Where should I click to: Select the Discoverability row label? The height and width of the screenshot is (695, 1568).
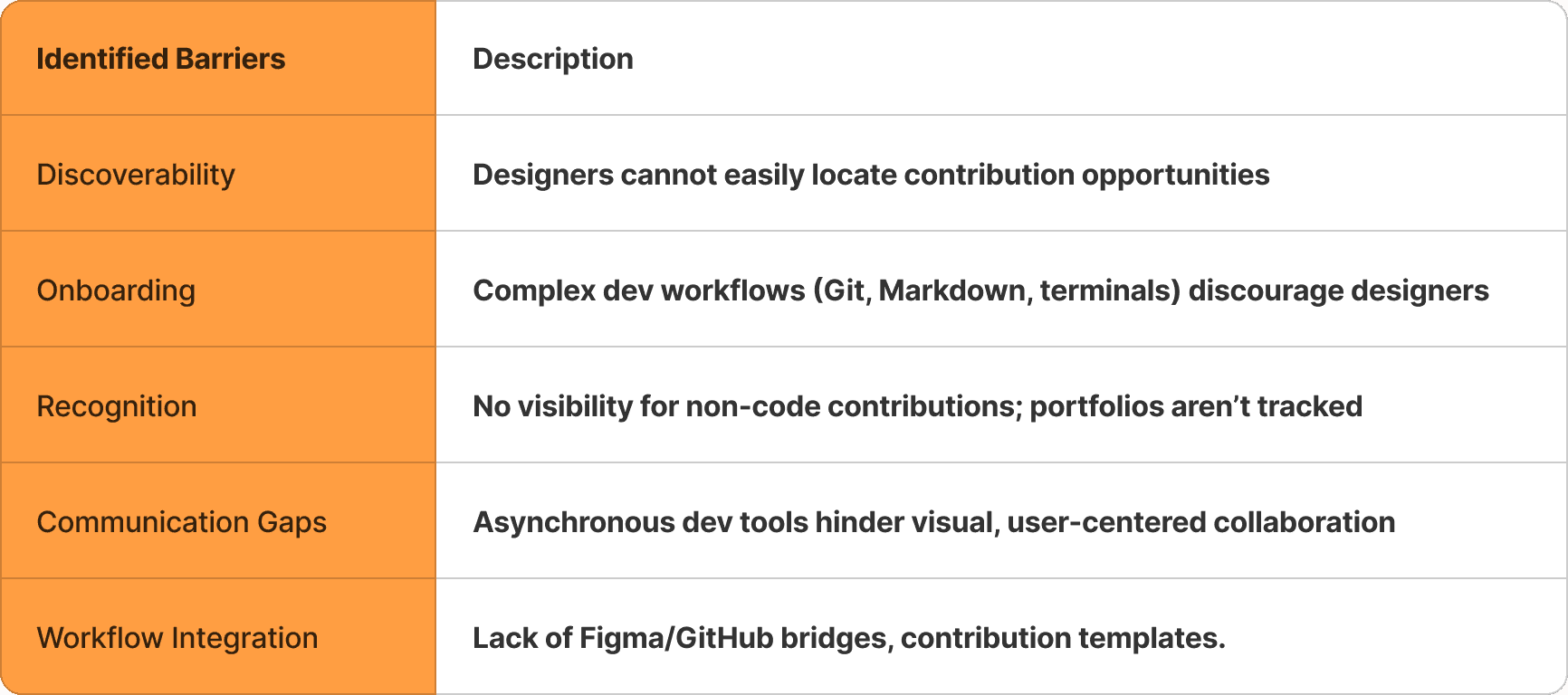click(x=136, y=175)
